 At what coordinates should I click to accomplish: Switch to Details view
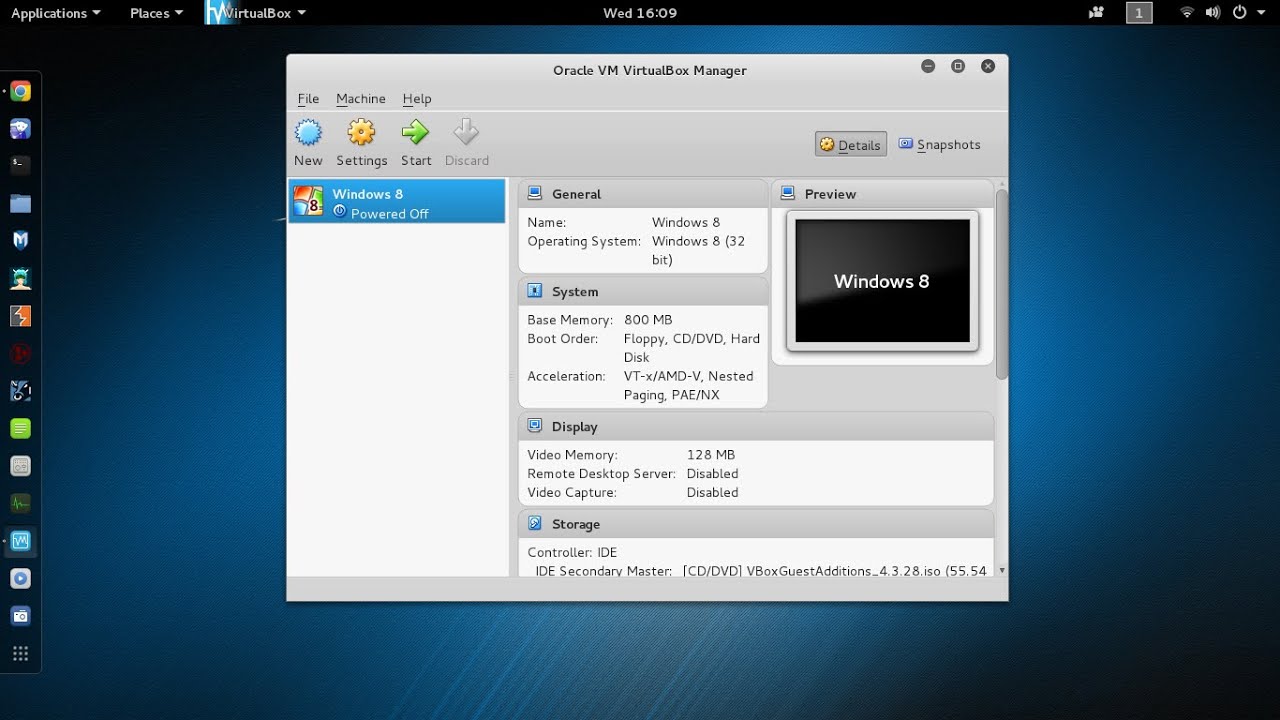[x=850, y=145]
